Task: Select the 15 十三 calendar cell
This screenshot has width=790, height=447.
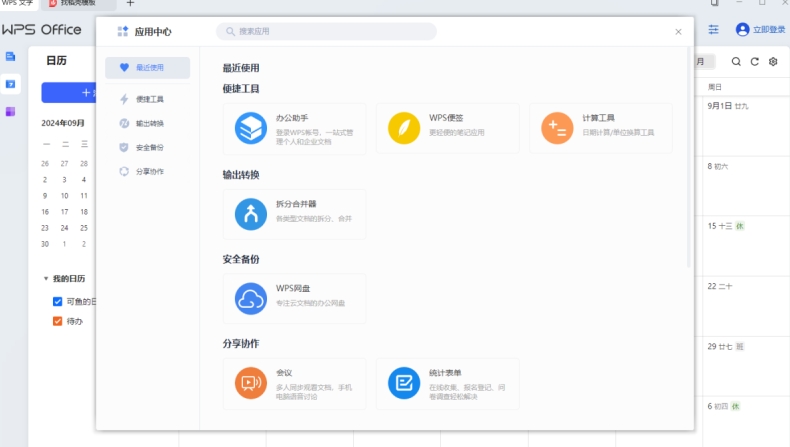Action: [746, 246]
